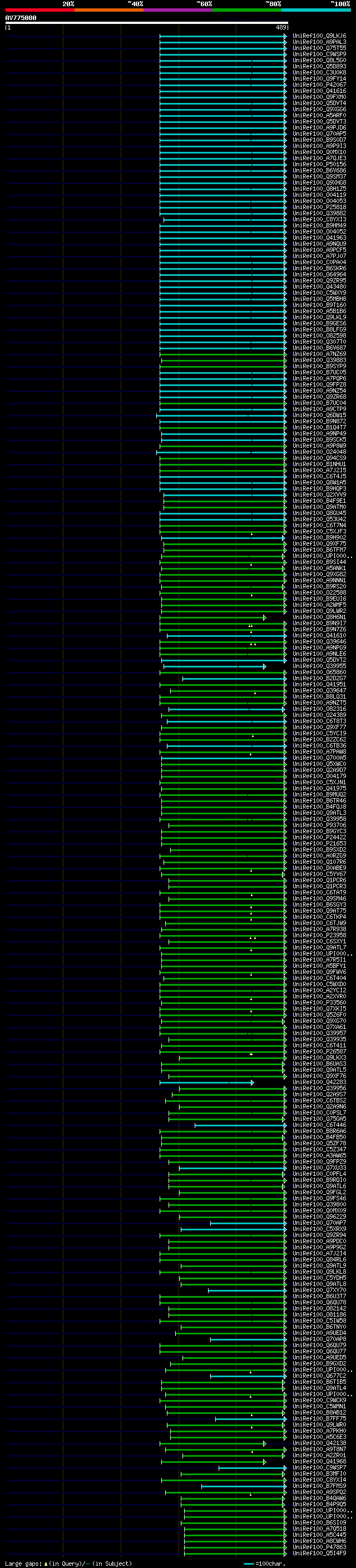Select hit label UniRef100_P47863
Image resolution: width=356 pixels, height=1568 pixels.
point(319,1547)
